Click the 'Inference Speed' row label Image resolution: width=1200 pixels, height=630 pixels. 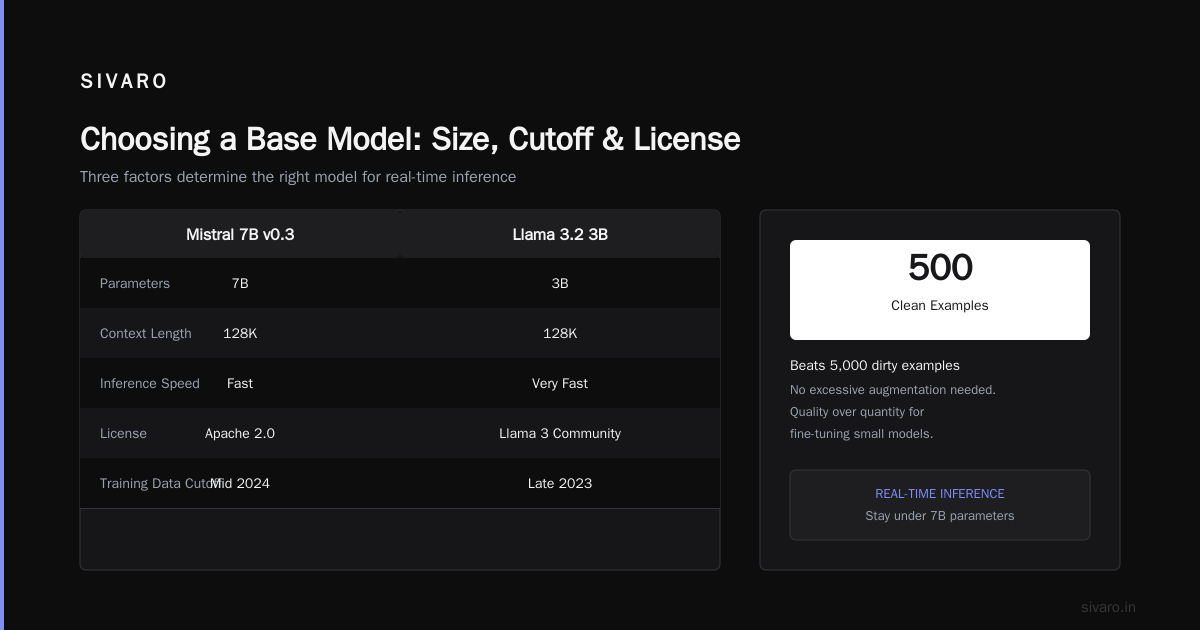(150, 383)
